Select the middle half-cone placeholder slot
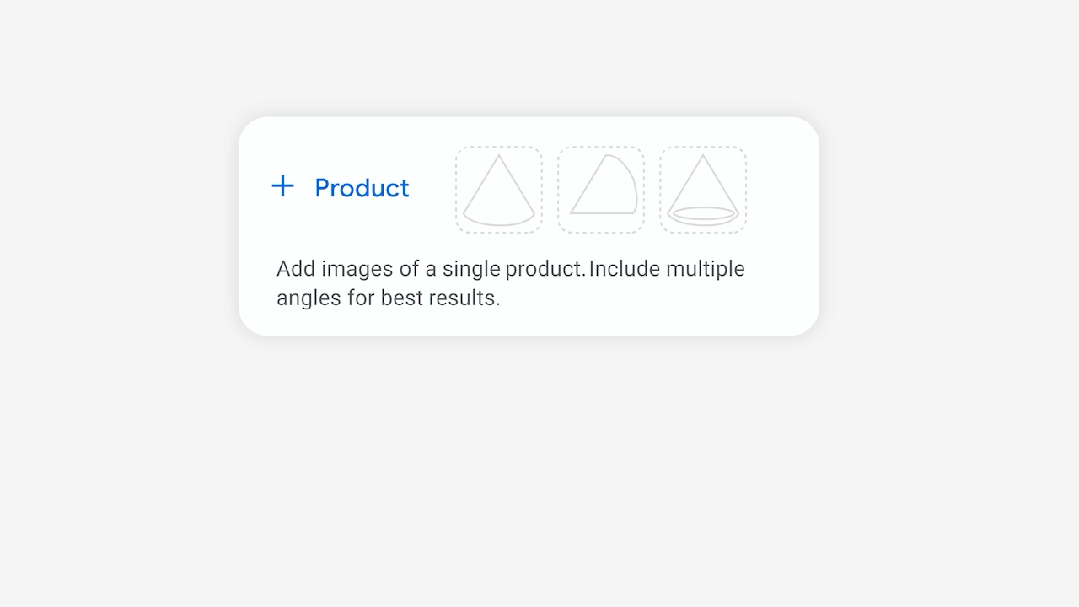This screenshot has width=1079, height=607. coord(601,190)
